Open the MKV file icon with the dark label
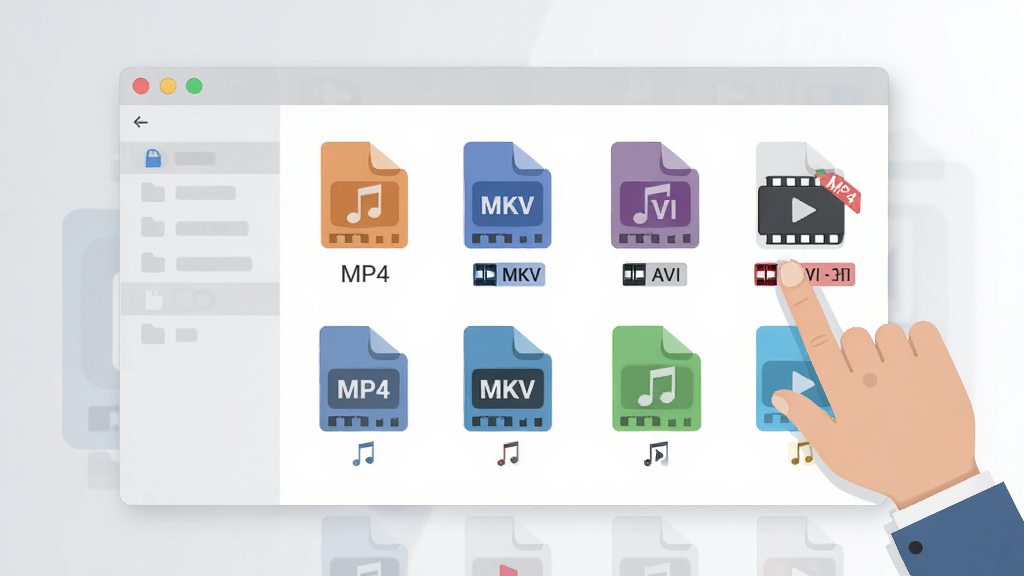 click(507, 379)
